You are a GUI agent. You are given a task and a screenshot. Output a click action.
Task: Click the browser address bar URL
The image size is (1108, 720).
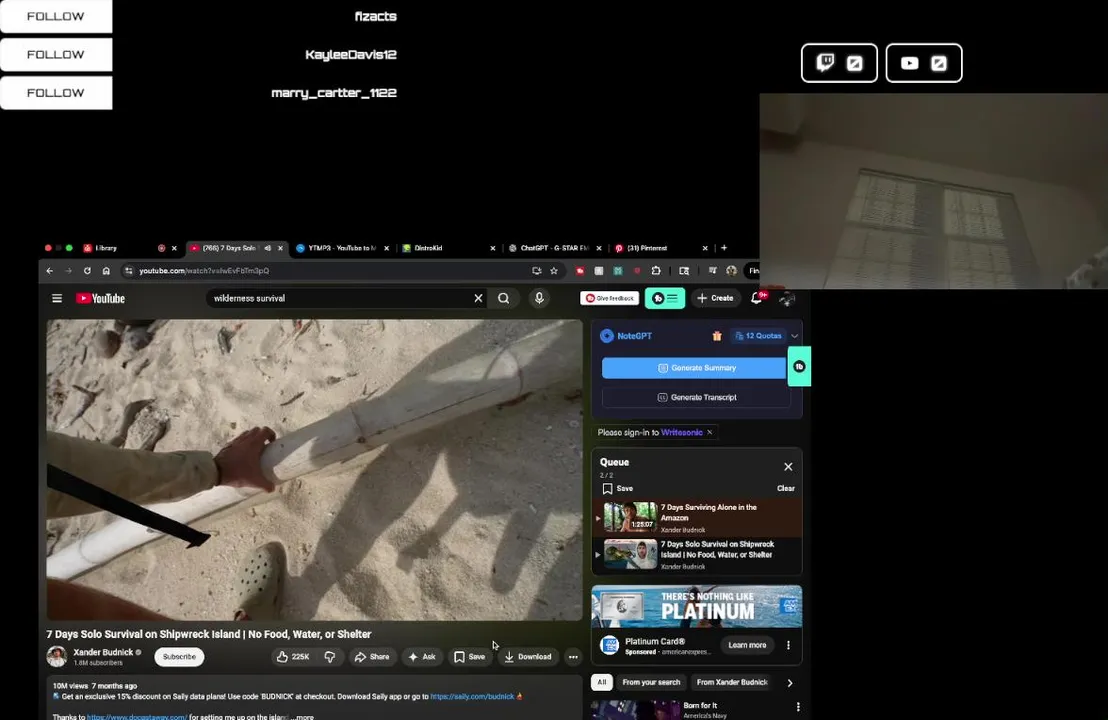pos(204,271)
